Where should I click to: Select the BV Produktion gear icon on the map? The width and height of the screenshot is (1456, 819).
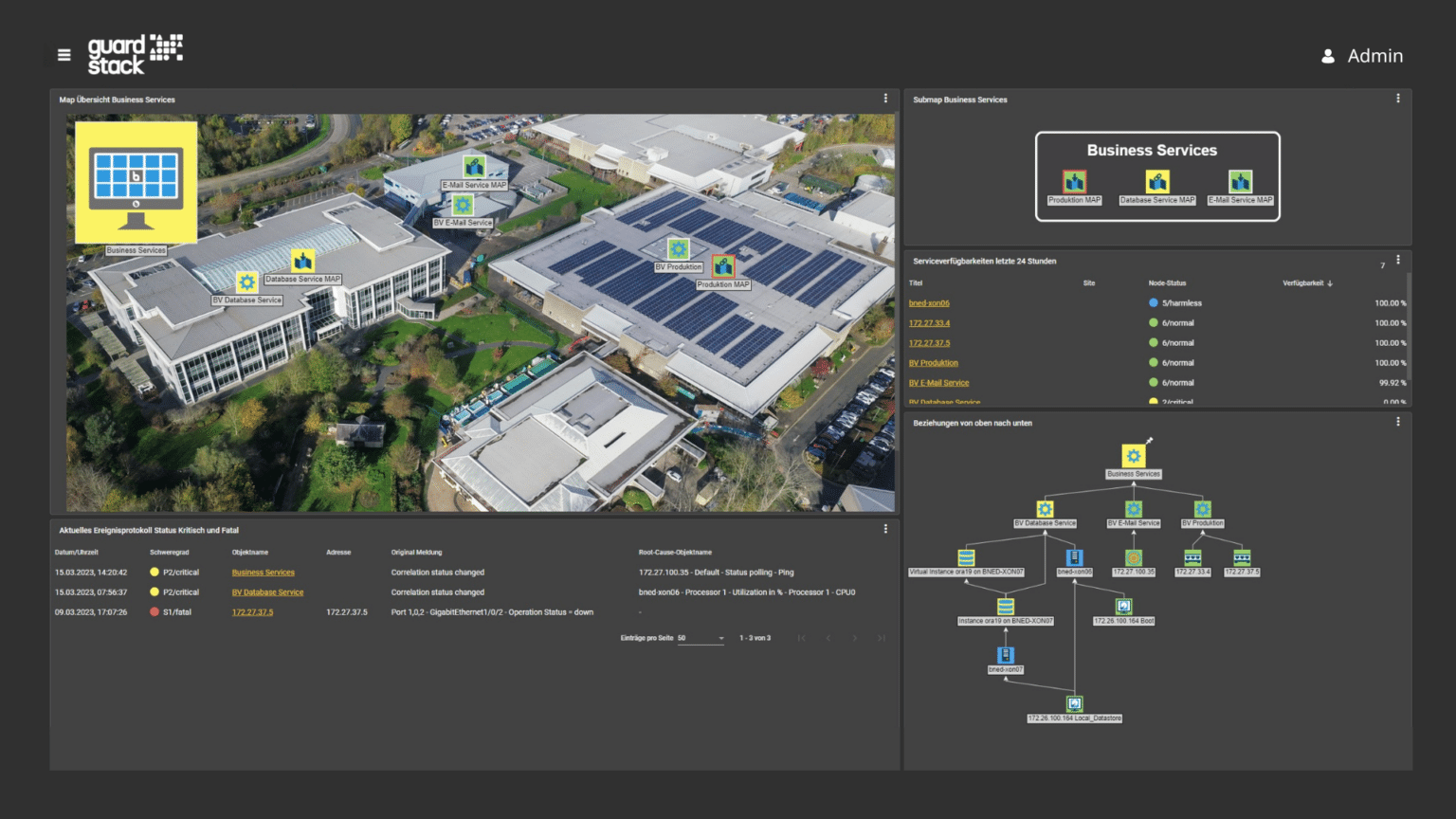pyautogui.click(x=678, y=248)
